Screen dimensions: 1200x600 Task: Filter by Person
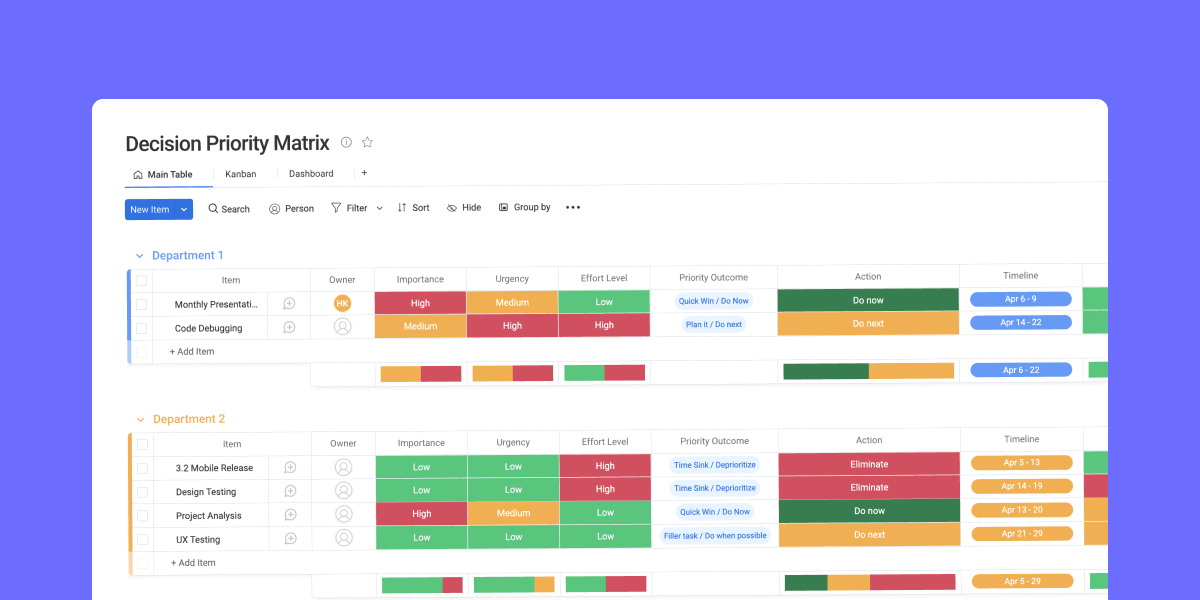pos(291,209)
